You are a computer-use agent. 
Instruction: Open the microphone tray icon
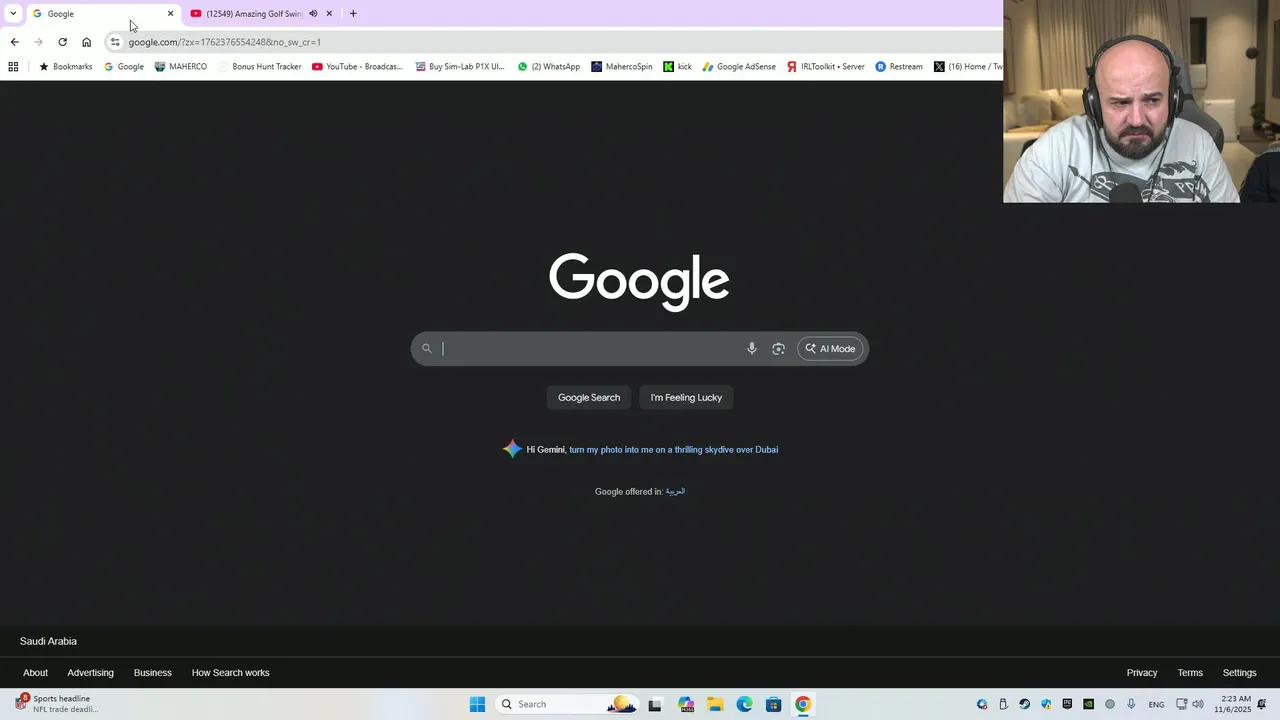point(1131,704)
